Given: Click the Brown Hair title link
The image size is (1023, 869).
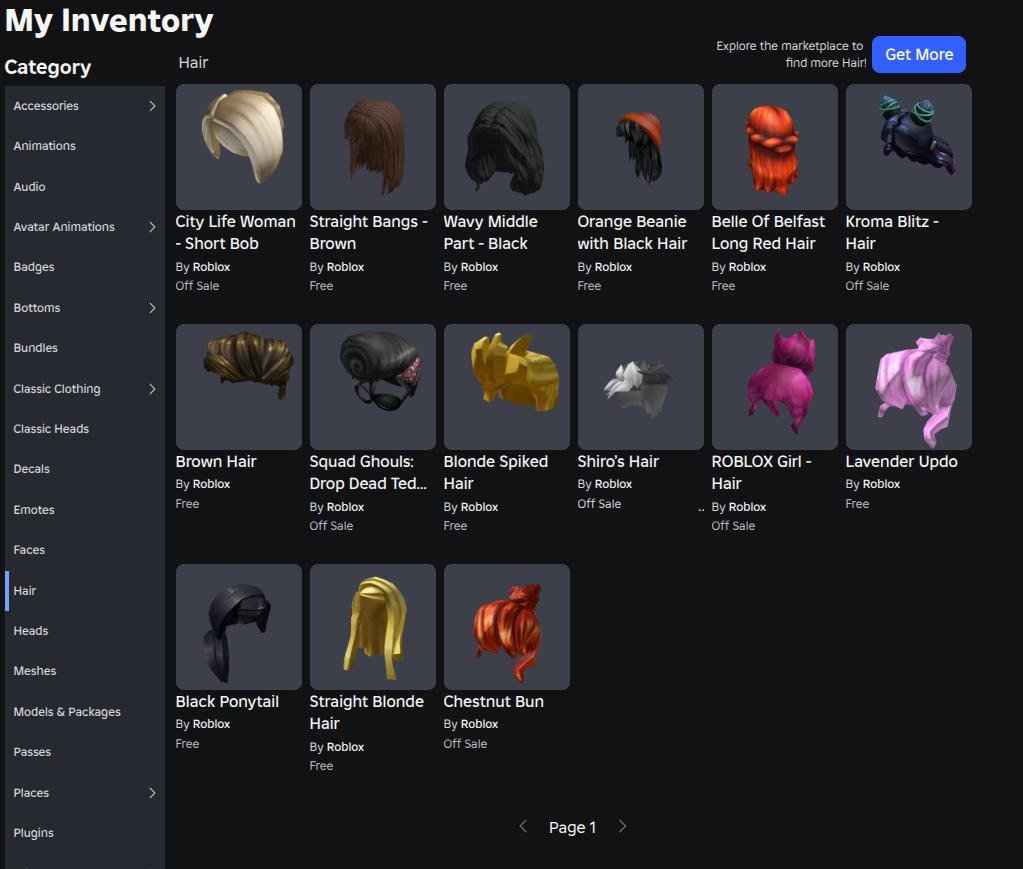Looking at the screenshot, I should click(x=216, y=461).
